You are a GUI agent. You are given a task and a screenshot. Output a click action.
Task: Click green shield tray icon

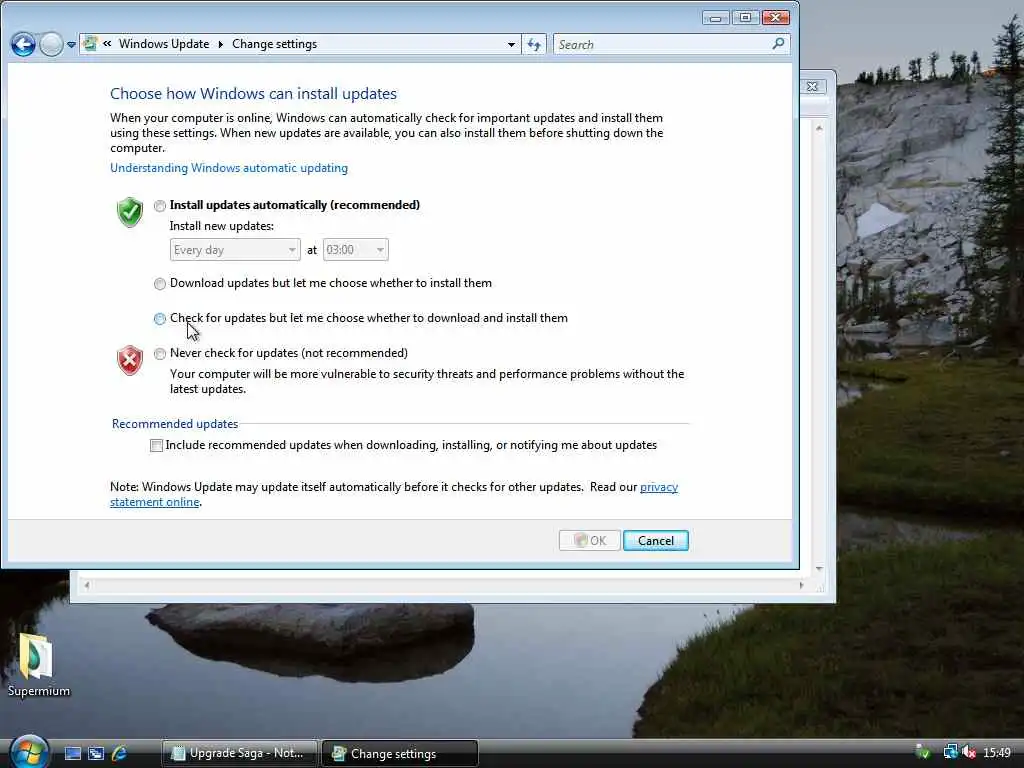point(923,753)
